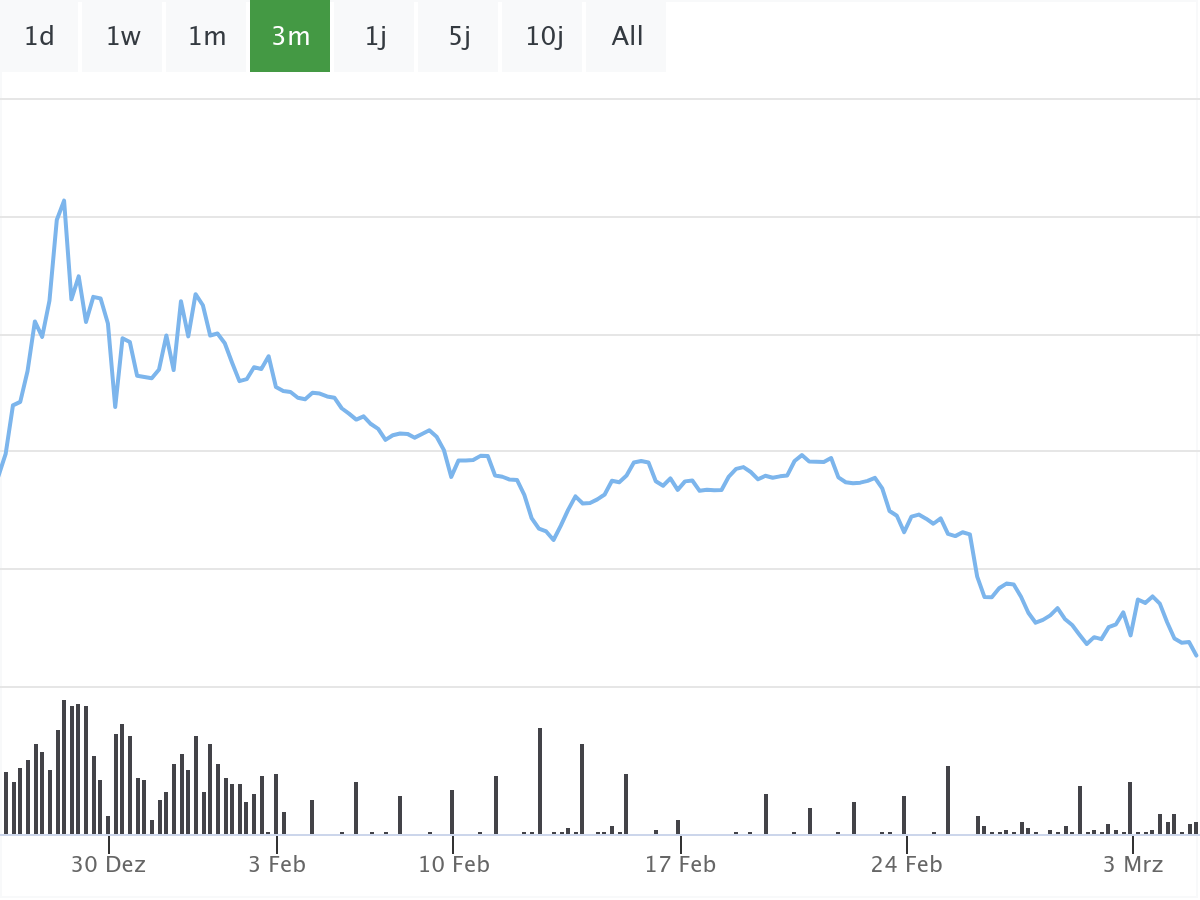
Task: Select the 10 Feb axis label
Action: point(453,865)
